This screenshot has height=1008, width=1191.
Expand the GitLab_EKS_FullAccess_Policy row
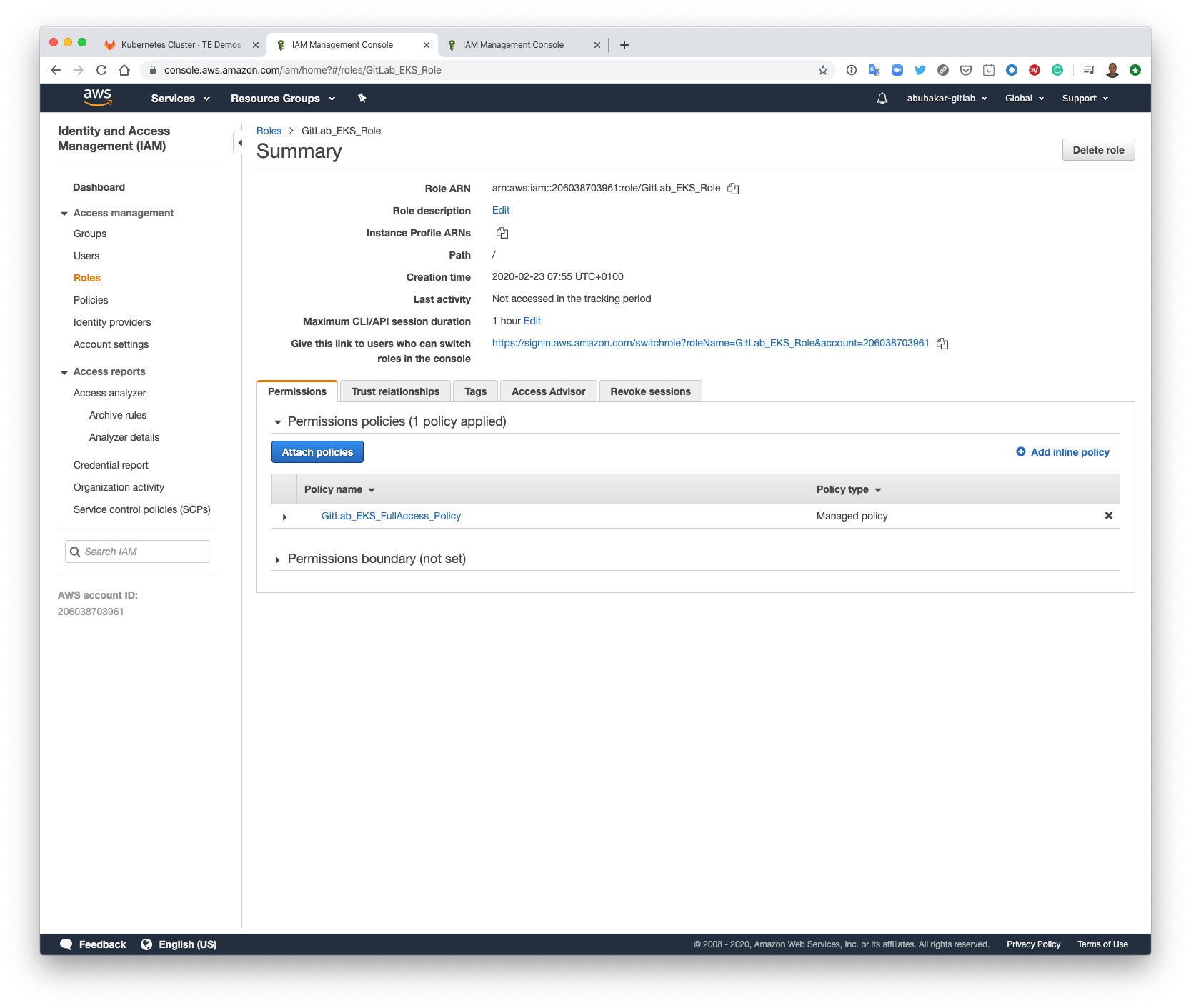[x=284, y=517]
